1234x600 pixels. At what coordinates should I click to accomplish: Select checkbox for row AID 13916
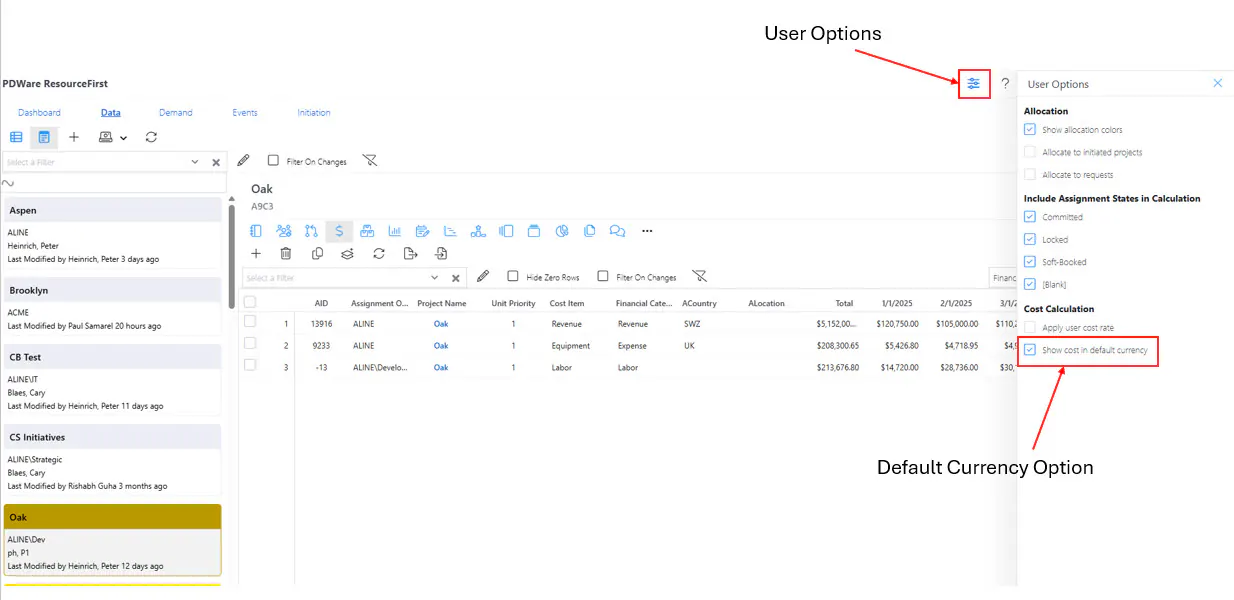(250, 322)
